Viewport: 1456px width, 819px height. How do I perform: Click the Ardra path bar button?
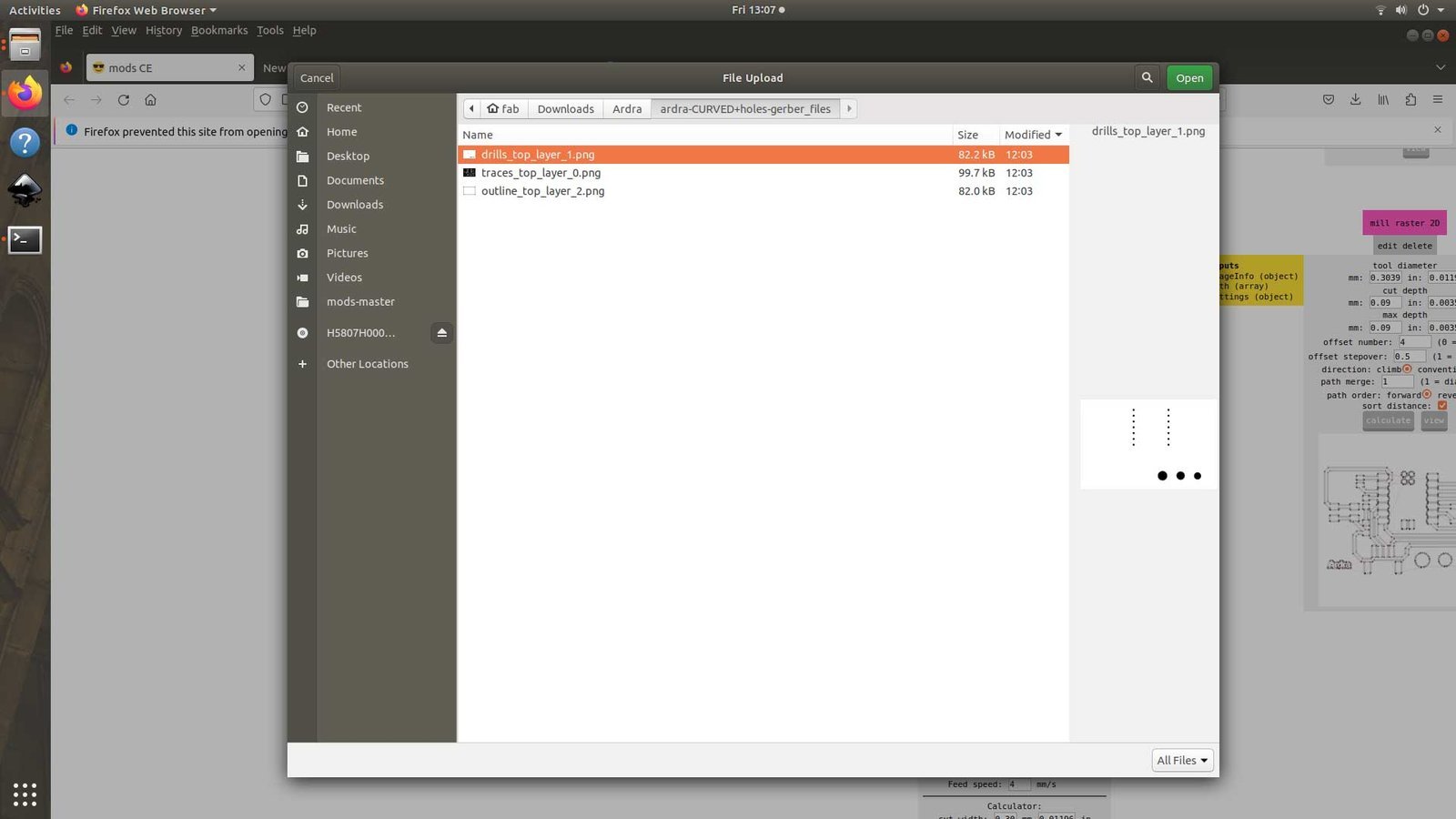coord(627,108)
